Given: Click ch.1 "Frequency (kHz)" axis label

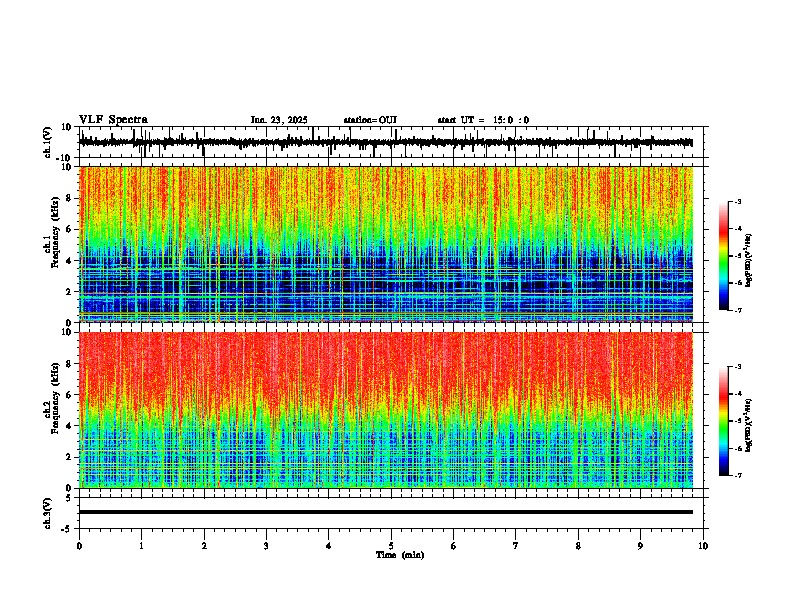Looking at the screenshot, I should pyautogui.click(x=56, y=233).
